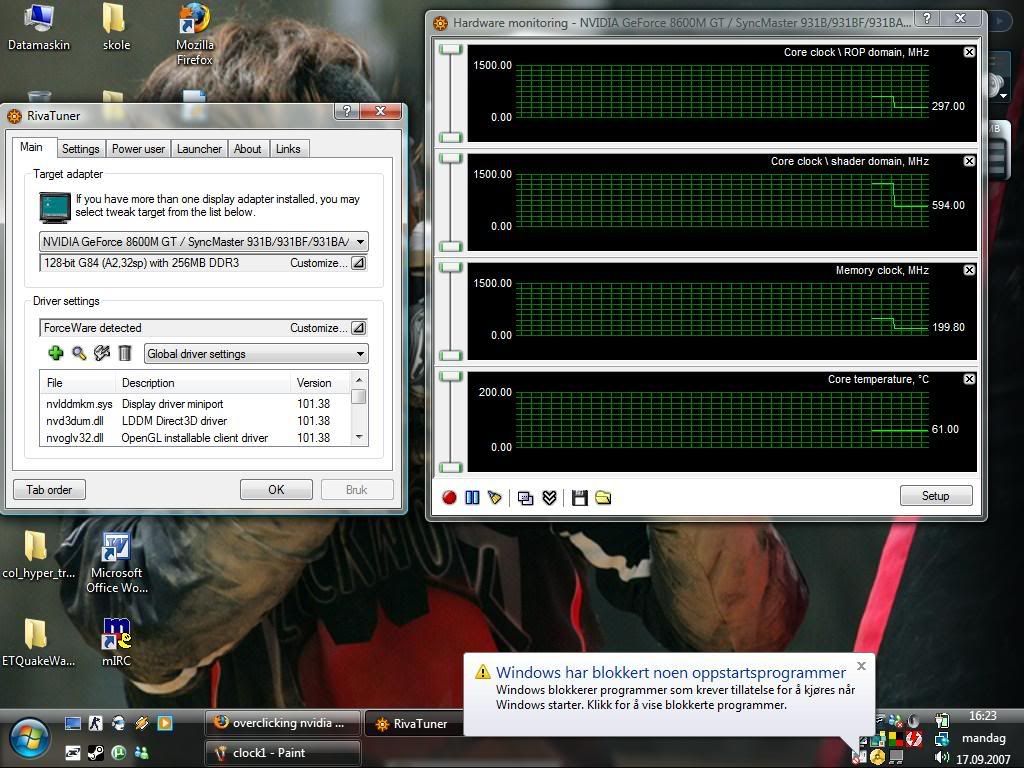The image size is (1024, 768).
Task: Click the Tab order button
Action: [49, 490]
